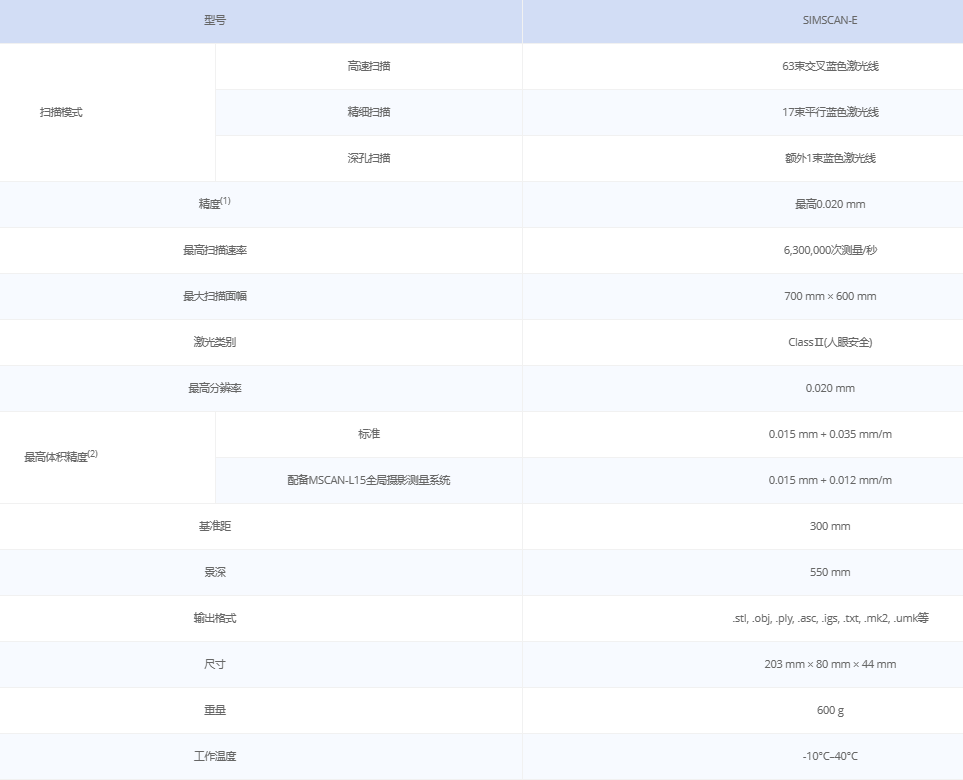
Task: Click the 型号 header cell
Action: [215, 20]
